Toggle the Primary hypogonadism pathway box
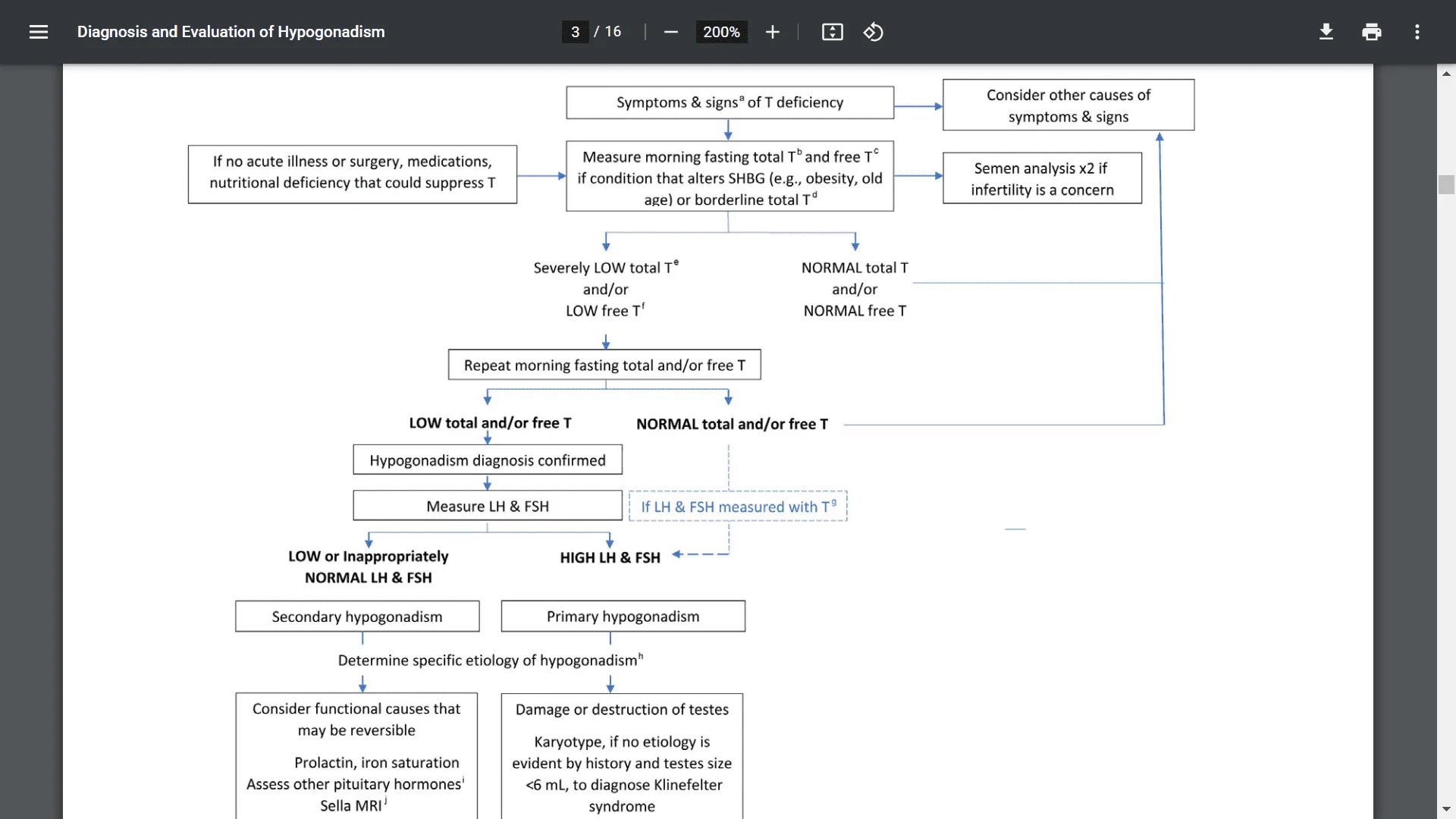The height and width of the screenshot is (819, 1456). (622, 616)
